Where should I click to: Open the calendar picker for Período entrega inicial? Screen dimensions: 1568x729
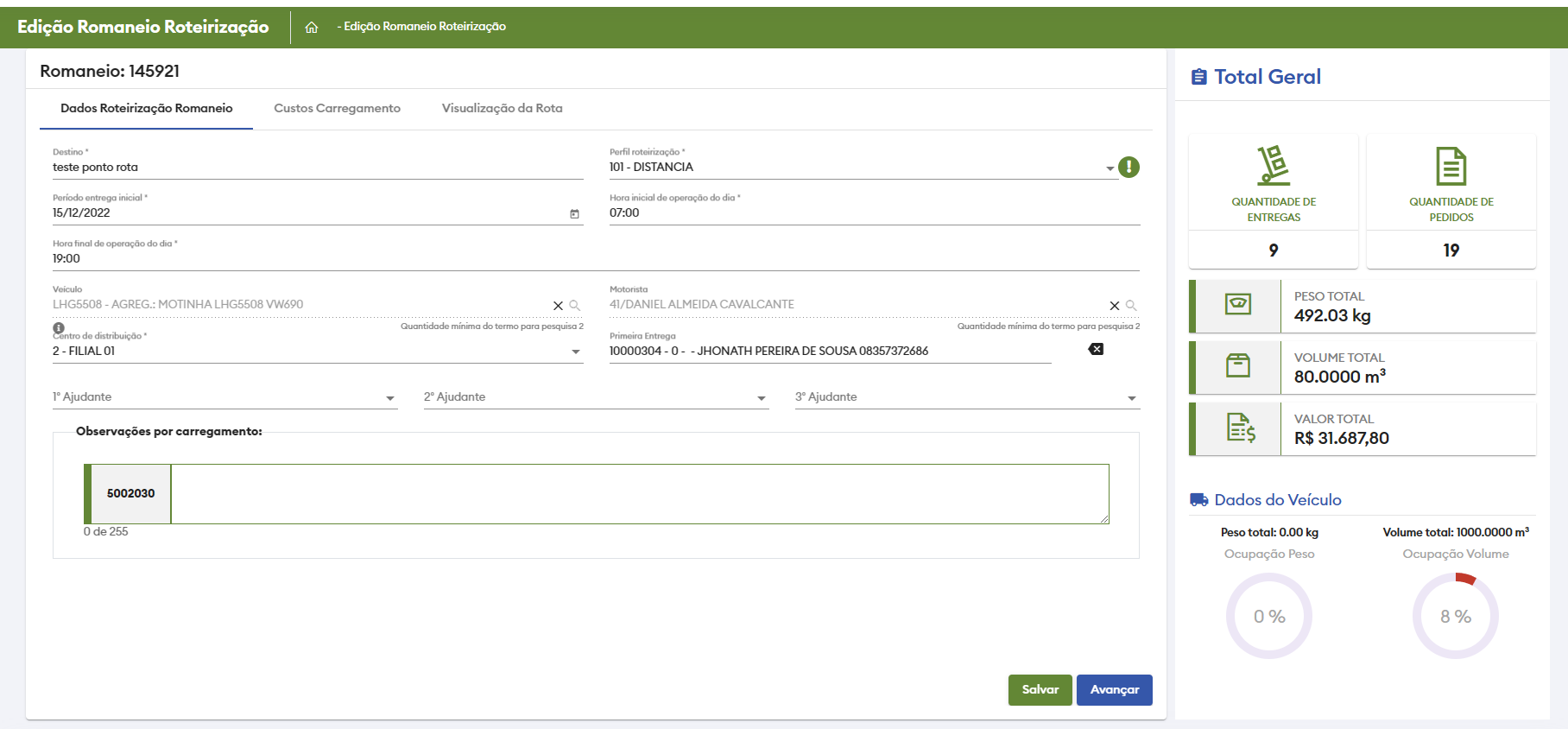pos(574,213)
